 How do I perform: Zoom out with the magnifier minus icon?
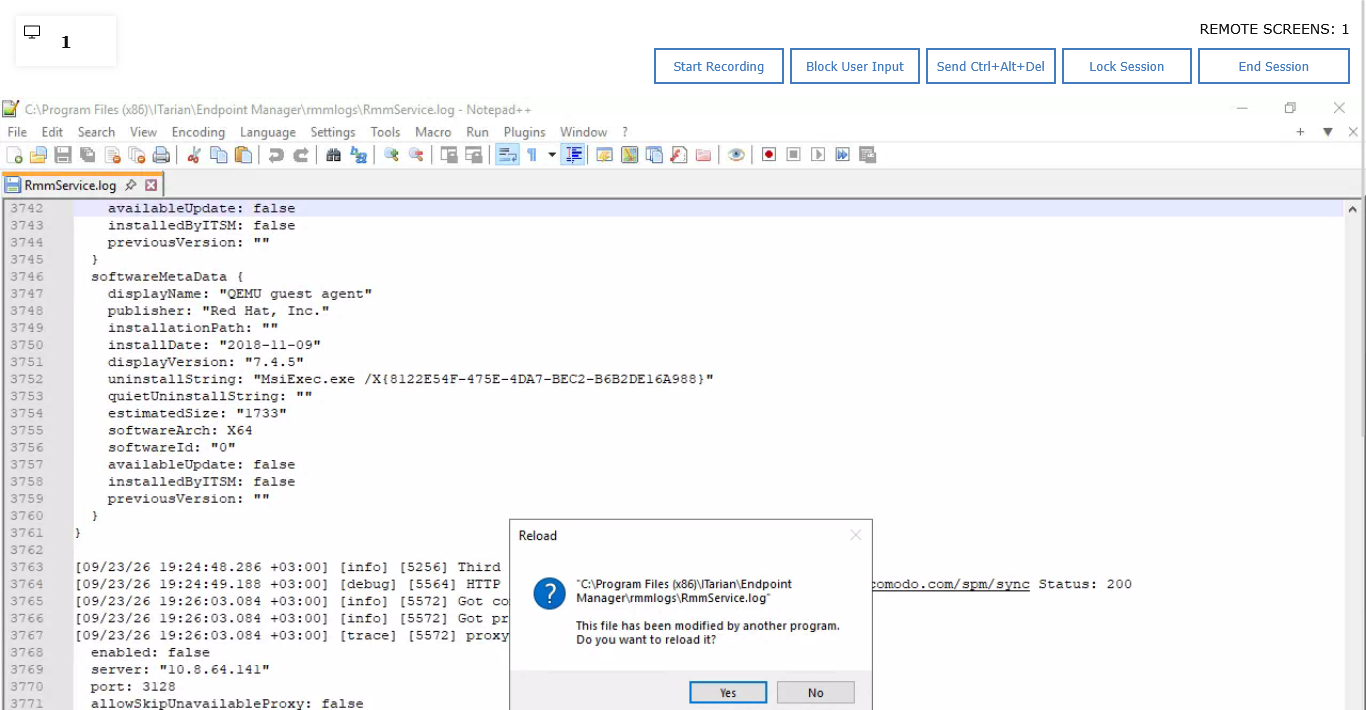click(x=416, y=155)
